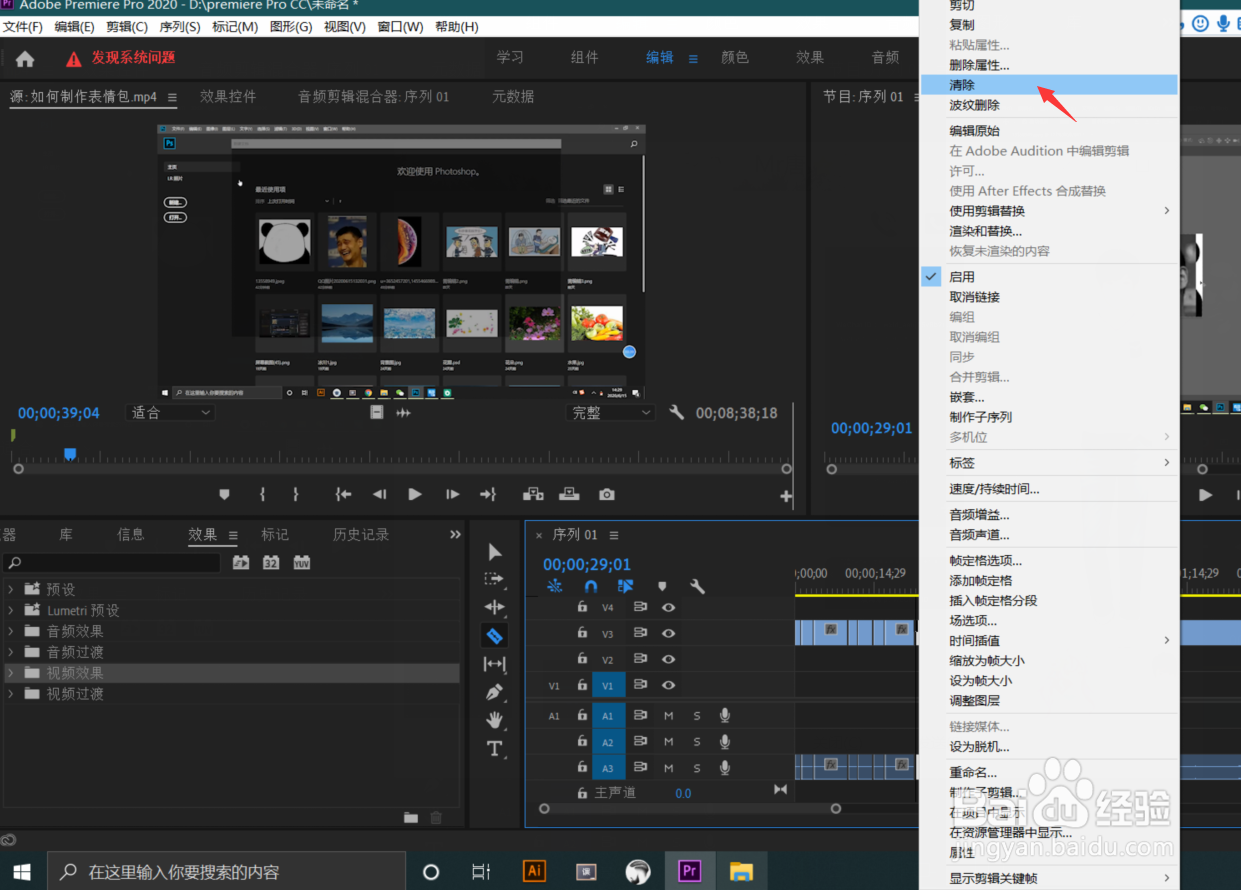Select the Selection arrow tool
The width and height of the screenshot is (1241, 890).
[494, 552]
